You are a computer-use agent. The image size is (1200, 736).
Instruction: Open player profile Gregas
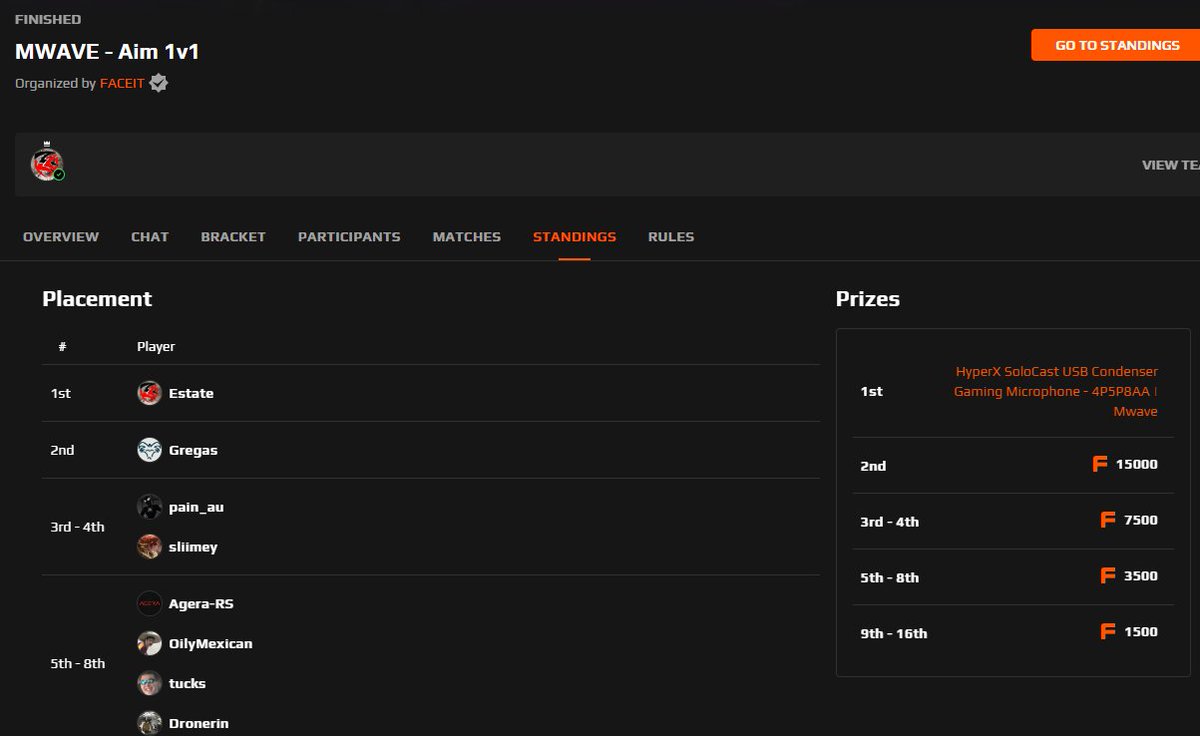pyautogui.click(x=193, y=450)
